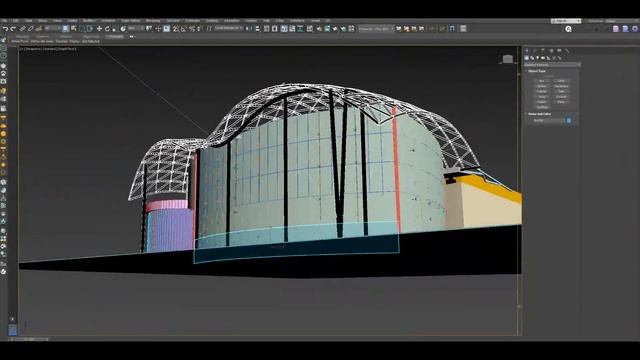Open the Align tool
The width and height of the screenshot is (640, 360).
click(x=257, y=29)
